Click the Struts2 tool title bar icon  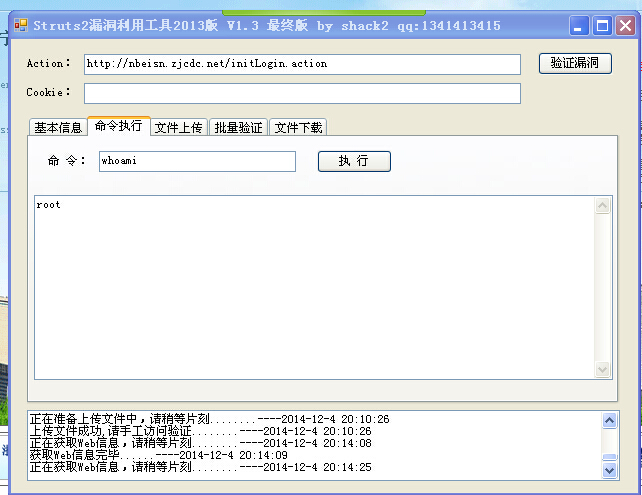pos(21,25)
